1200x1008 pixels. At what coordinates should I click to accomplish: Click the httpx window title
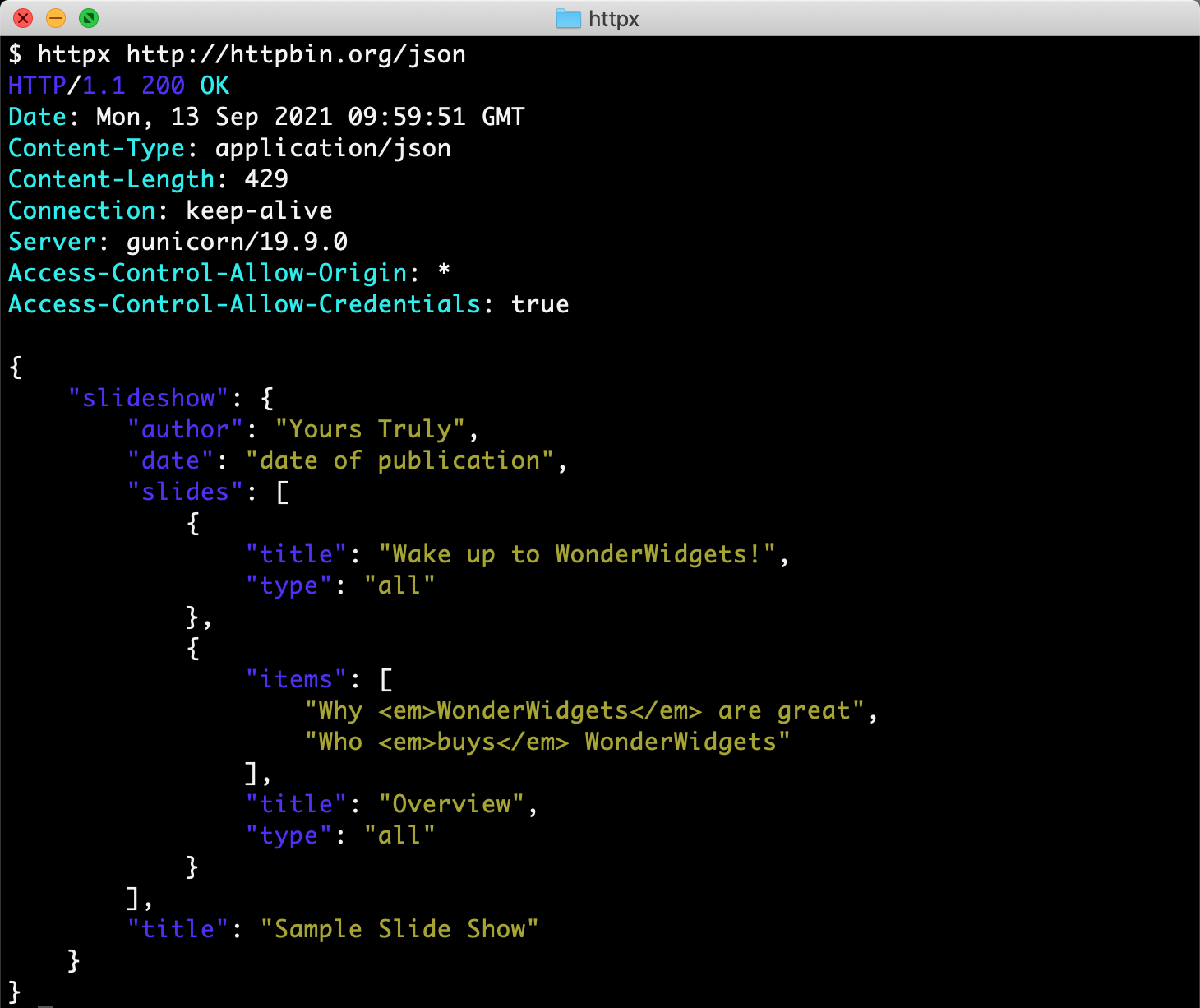click(x=612, y=19)
